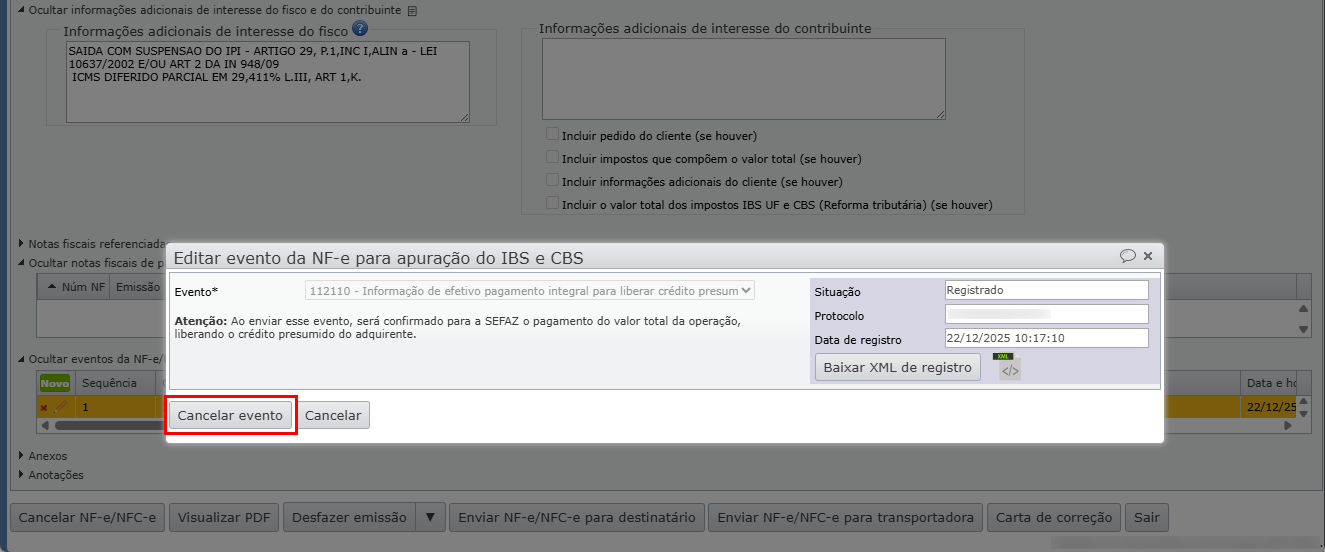Click the events table horizontal scrollbar thumb
The width and height of the screenshot is (1325, 552).
tap(110, 425)
